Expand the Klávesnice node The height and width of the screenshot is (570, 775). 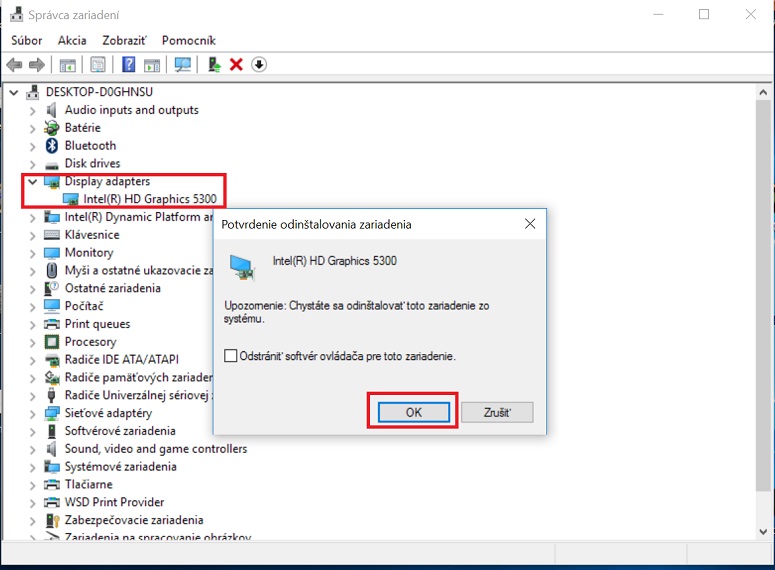pyautogui.click(x=33, y=236)
